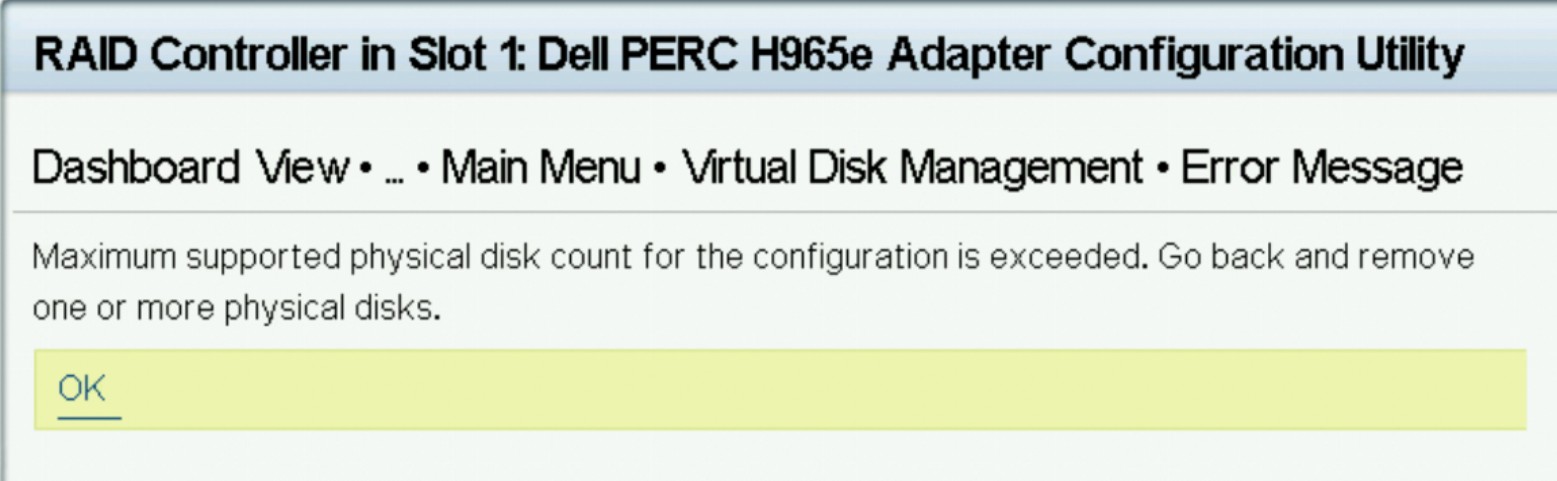
Task: Click the 'one or more physical disks' line
Action: click(237, 309)
